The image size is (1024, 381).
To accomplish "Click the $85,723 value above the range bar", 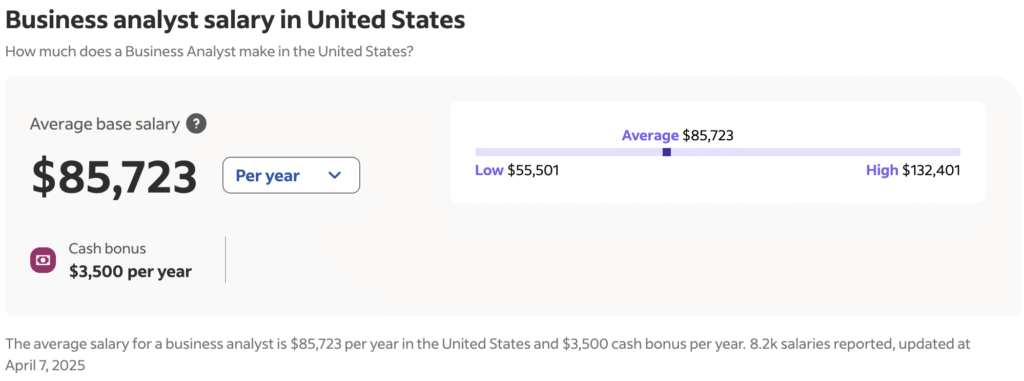I will click(708, 135).
